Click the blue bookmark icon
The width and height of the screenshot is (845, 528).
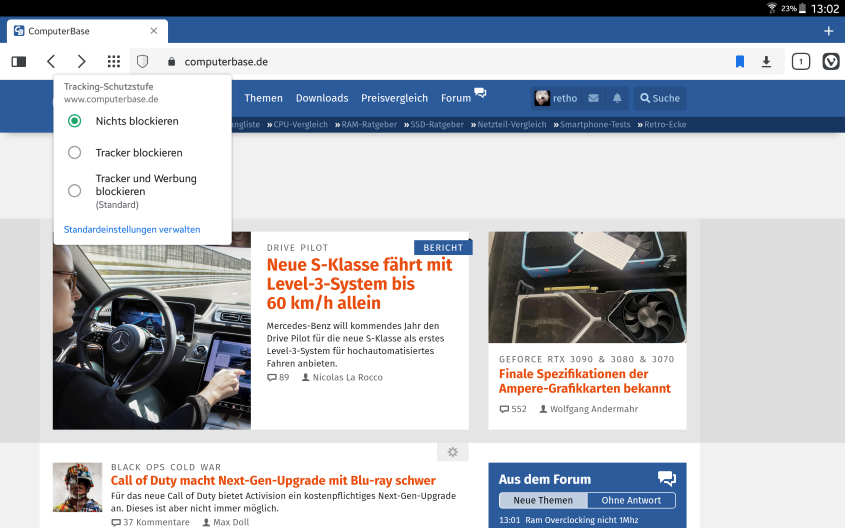[740, 62]
